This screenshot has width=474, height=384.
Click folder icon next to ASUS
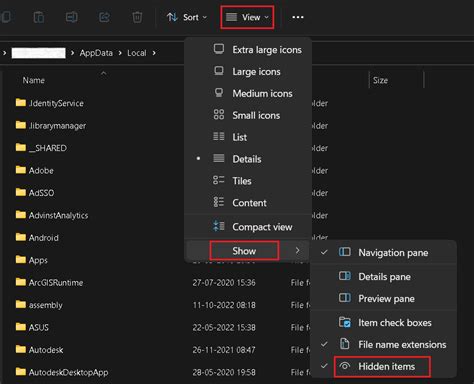click(x=21, y=327)
